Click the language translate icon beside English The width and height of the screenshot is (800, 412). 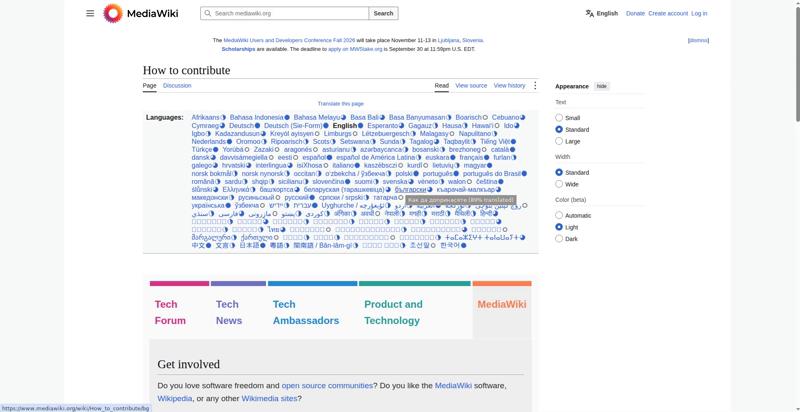tap(590, 13)
